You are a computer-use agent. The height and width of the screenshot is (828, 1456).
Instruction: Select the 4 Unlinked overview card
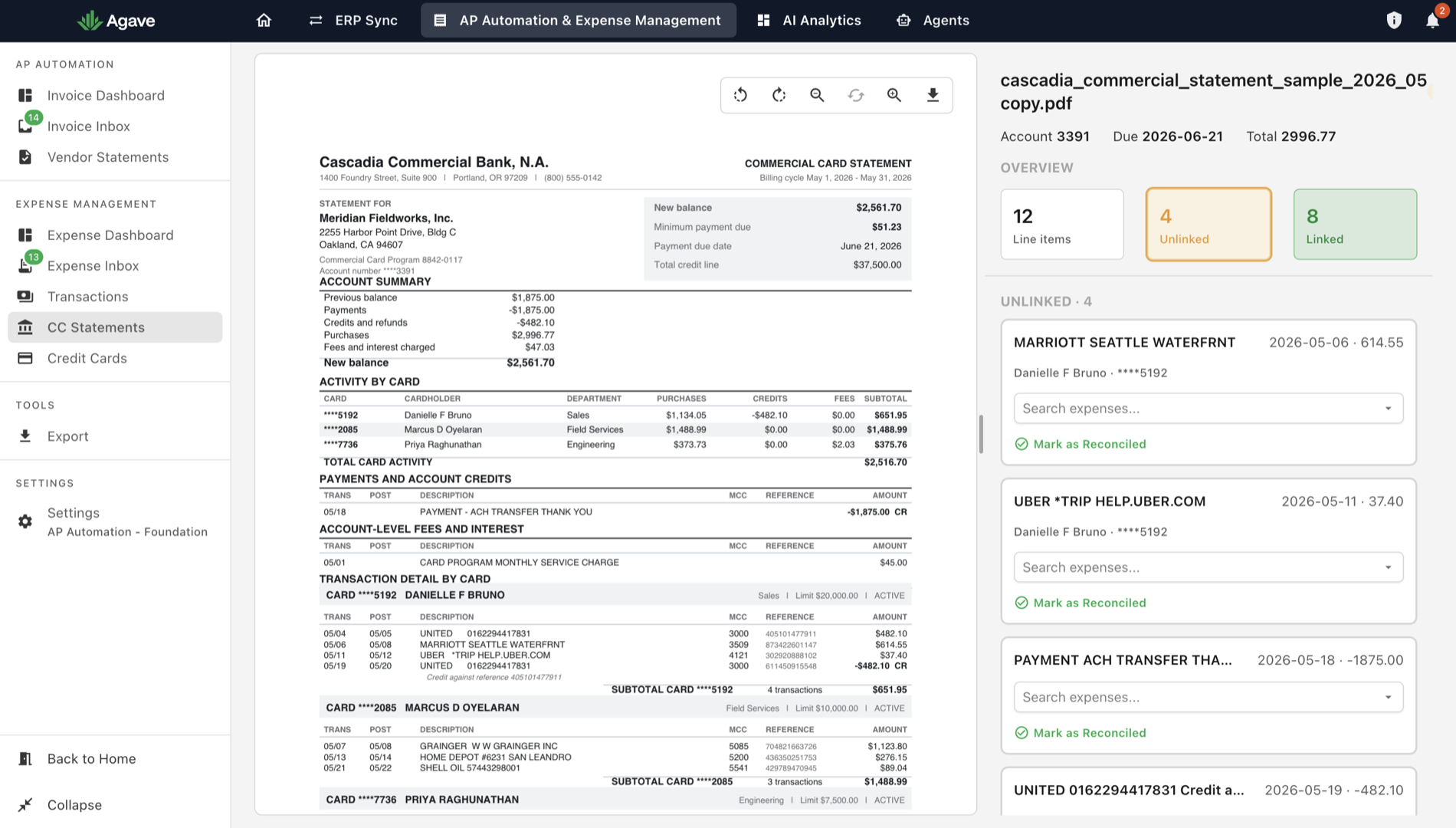1208,224
